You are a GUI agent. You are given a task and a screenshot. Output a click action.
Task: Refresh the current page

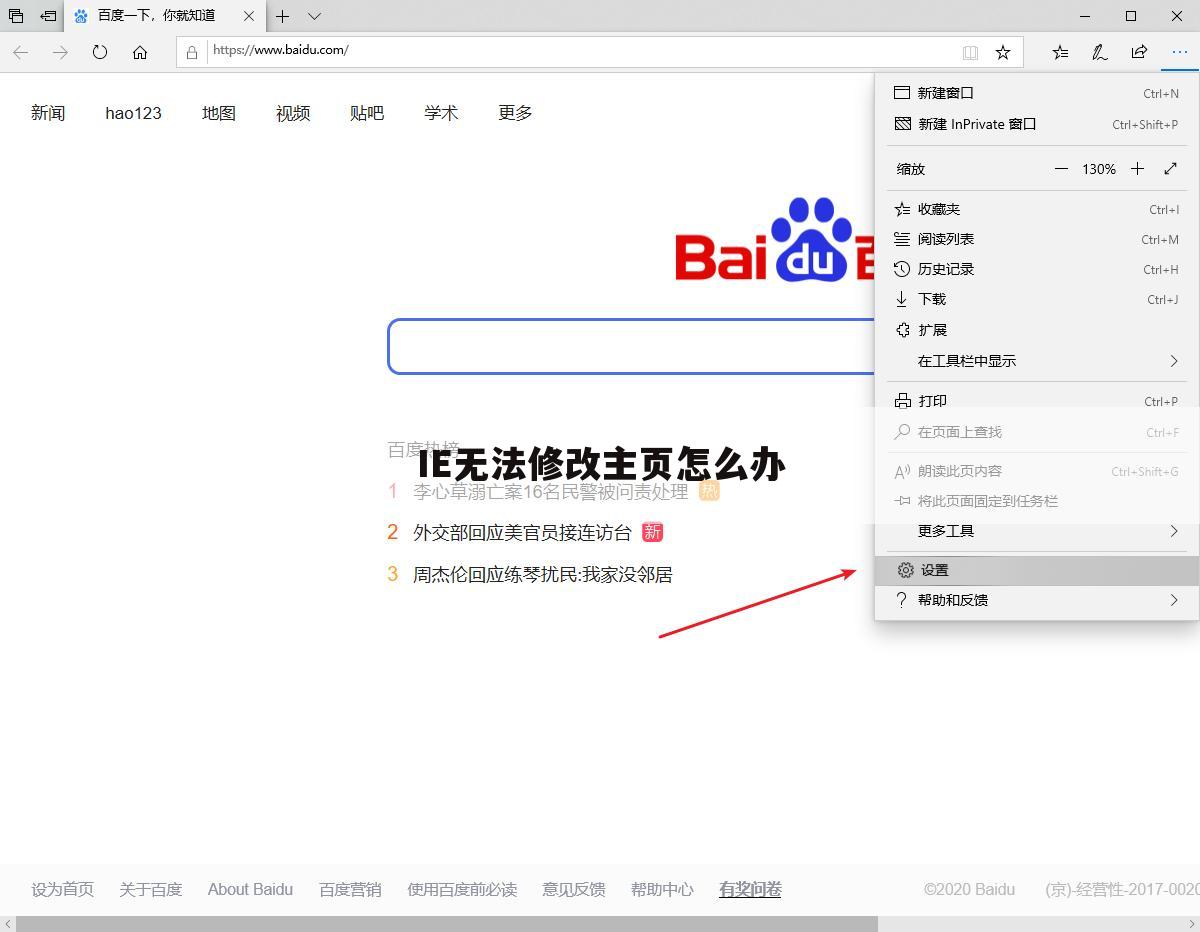[100, 52]
